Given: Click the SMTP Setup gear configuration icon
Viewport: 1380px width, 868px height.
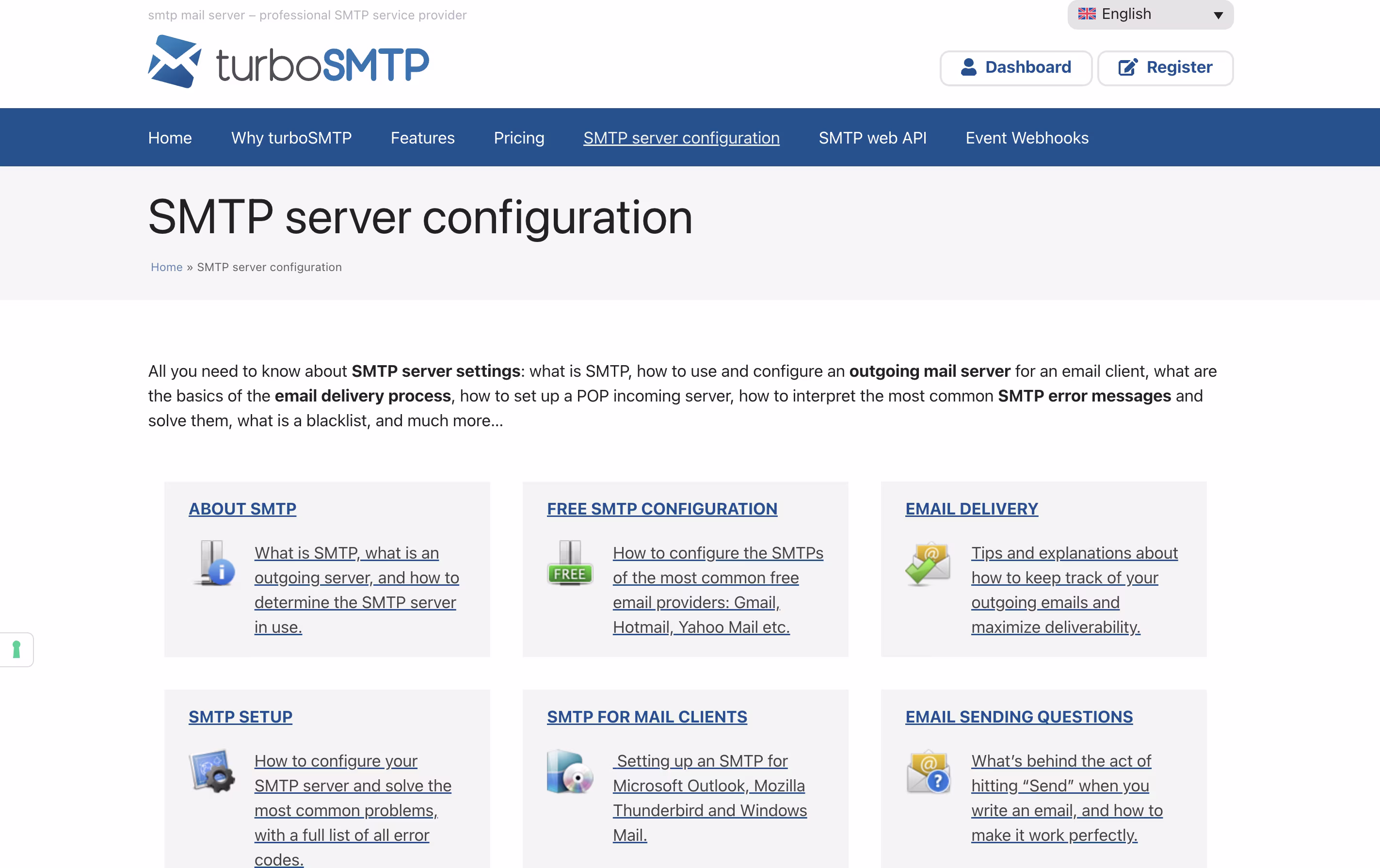Looking at the screenshot, I should point(212,772).
